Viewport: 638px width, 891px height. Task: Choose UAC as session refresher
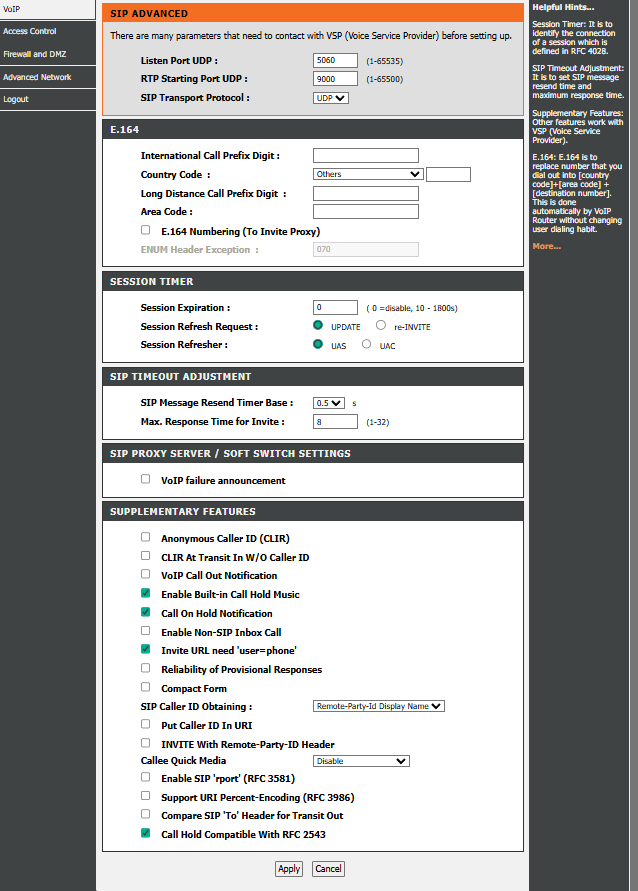point(367,345)
